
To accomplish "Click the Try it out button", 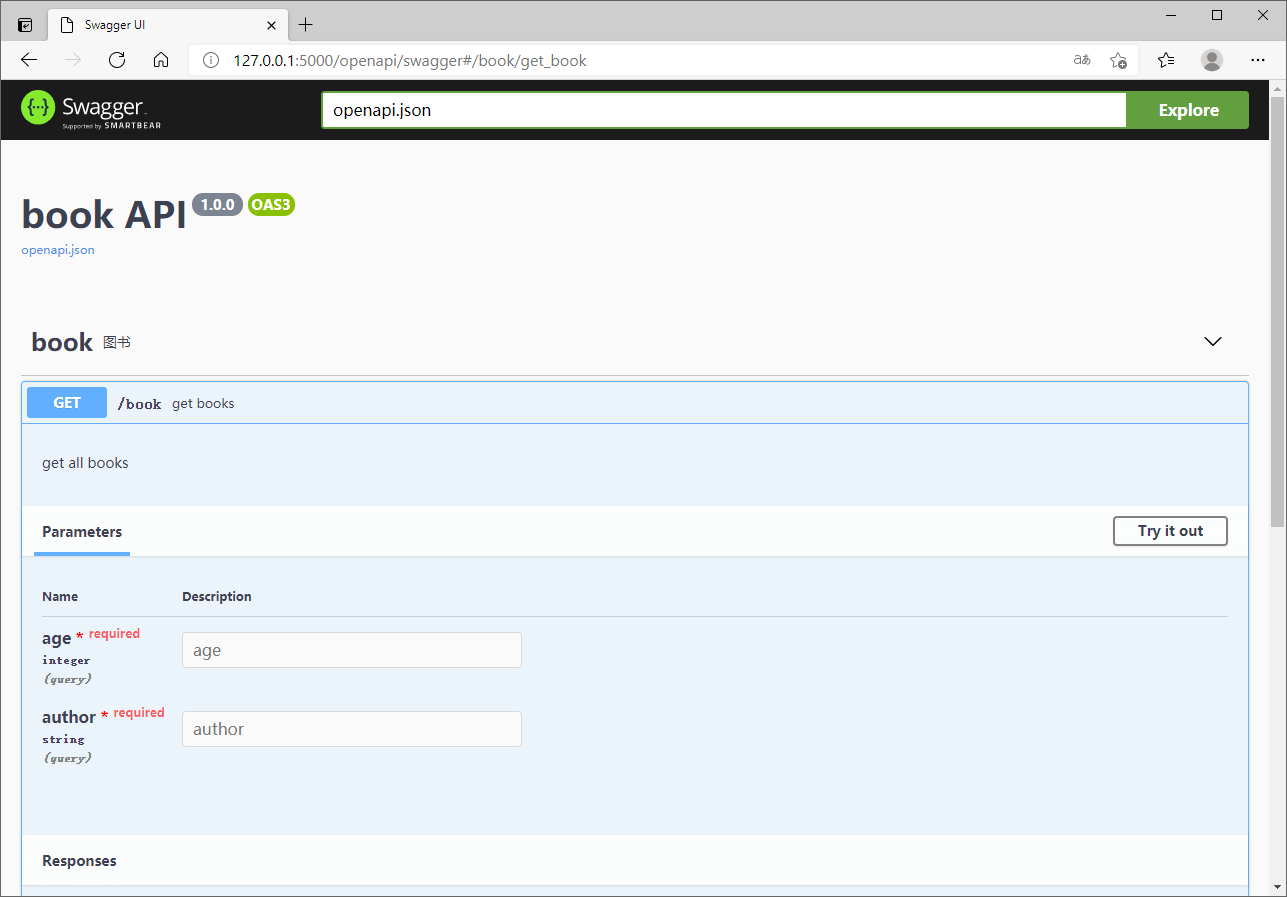I will (1170, 531).
